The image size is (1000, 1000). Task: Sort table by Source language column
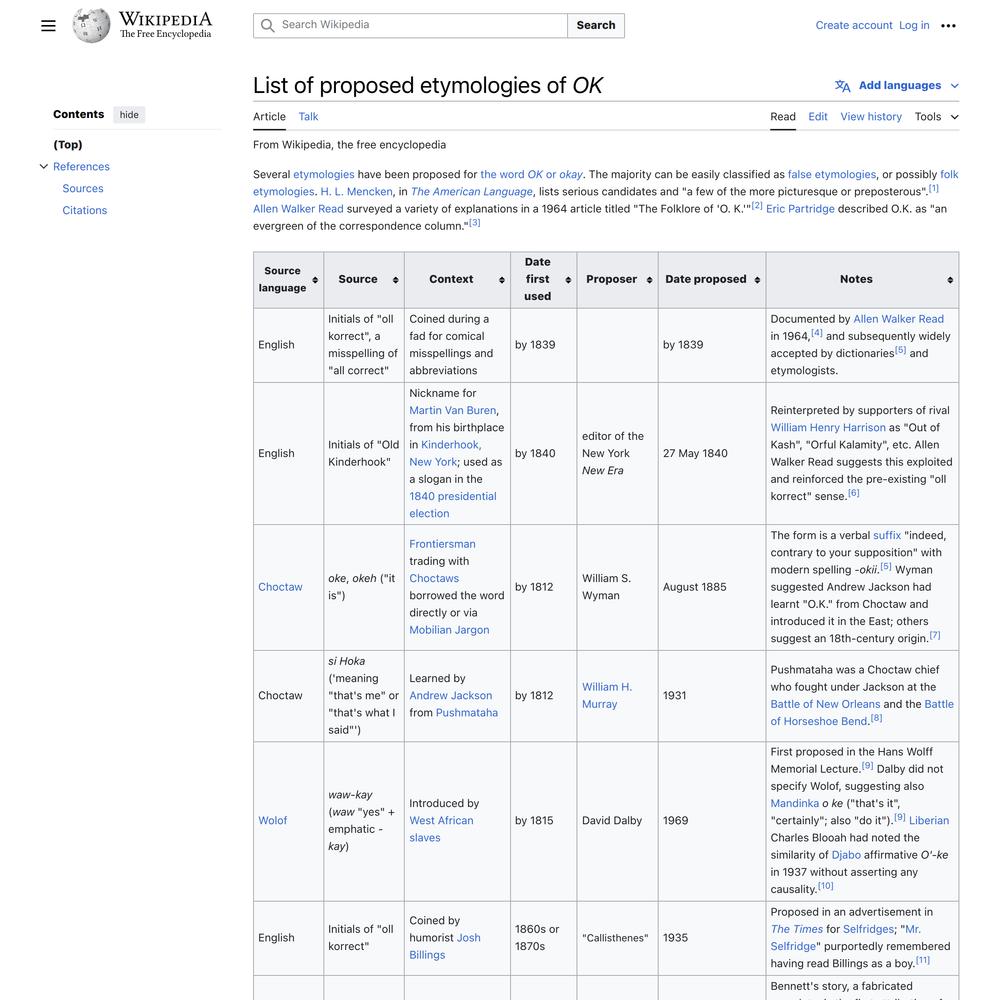315,280
